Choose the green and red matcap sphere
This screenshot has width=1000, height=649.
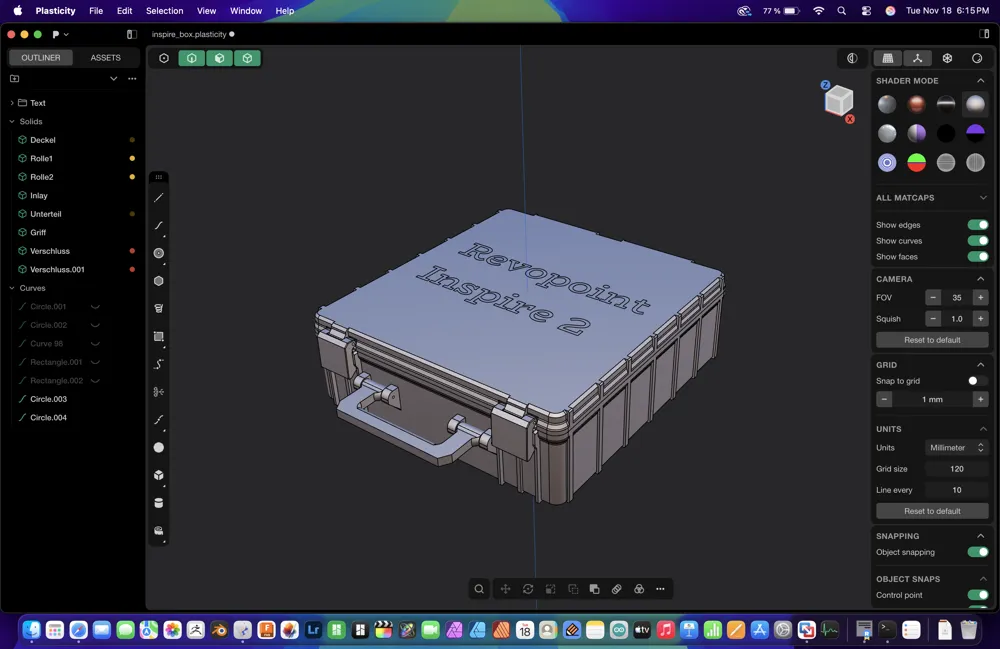coord(916,163)
